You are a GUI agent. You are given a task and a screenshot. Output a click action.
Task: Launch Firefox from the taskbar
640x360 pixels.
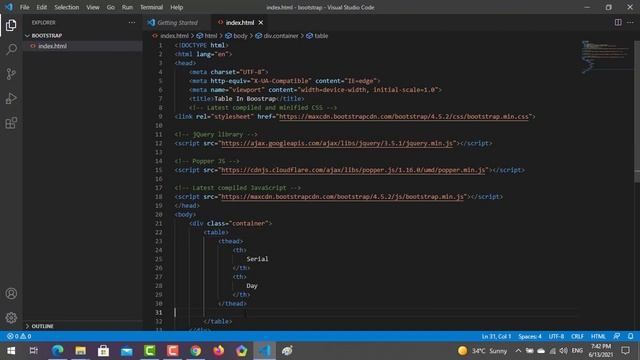(x=219, y=351)
